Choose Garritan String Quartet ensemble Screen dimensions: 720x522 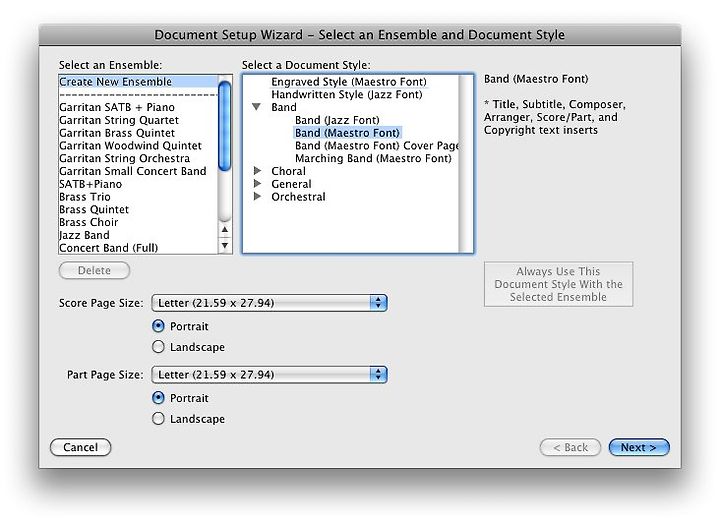[138, 120]
